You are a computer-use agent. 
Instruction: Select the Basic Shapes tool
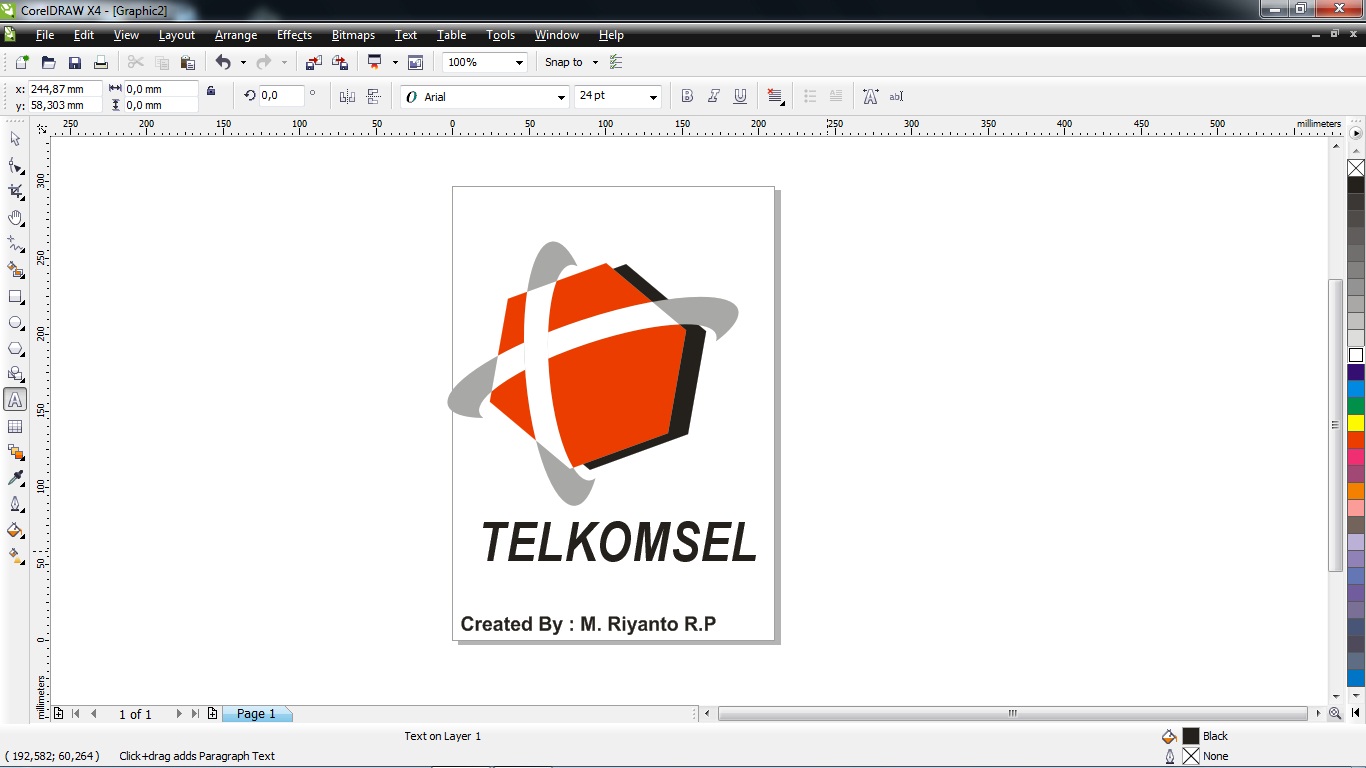click(x=15, y=375)
